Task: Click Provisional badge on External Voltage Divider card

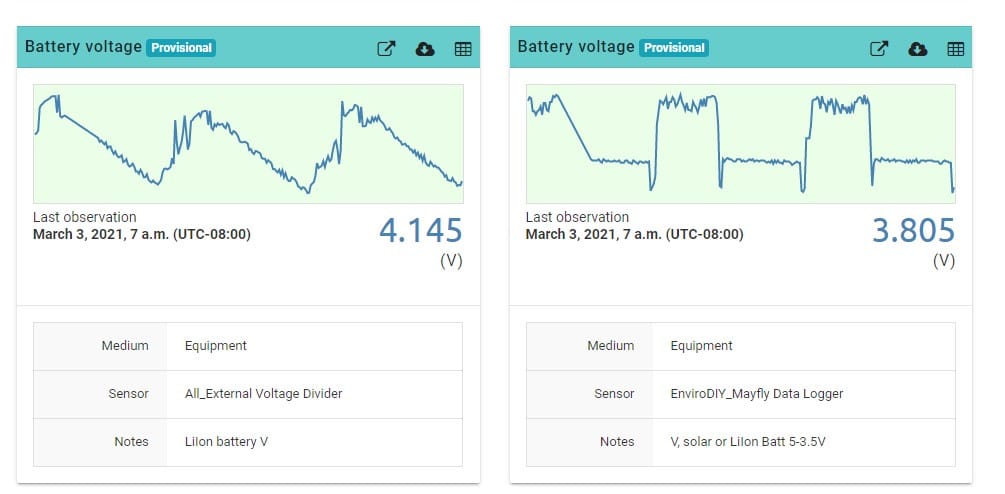Action: [182, 48]
